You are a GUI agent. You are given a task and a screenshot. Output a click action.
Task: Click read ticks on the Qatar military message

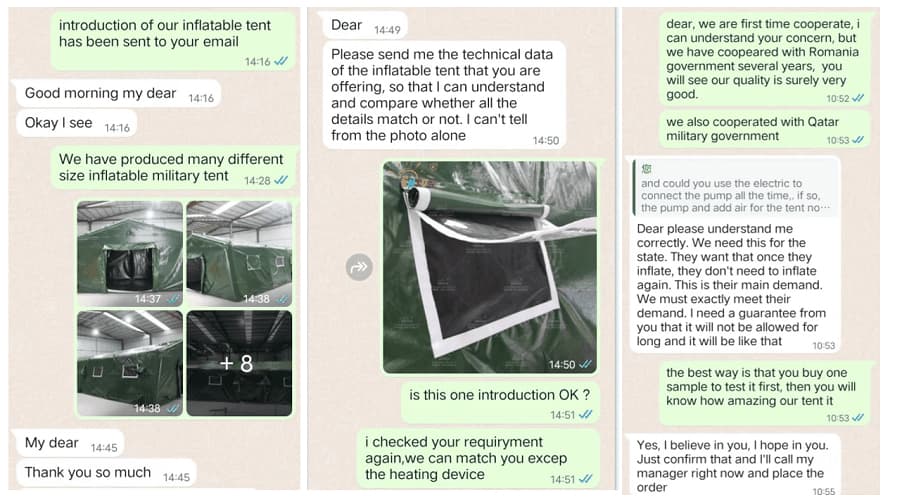(x=859, y=141)
